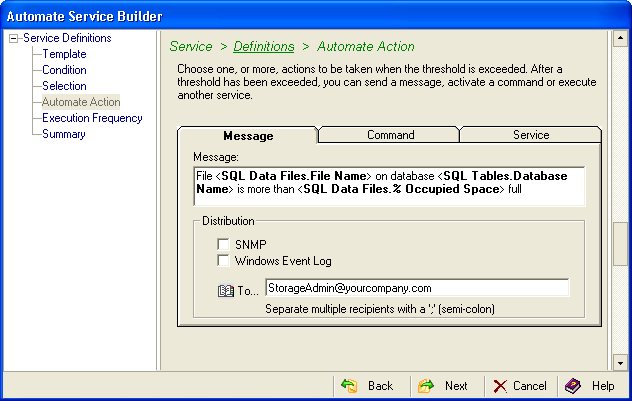The image size is (632, 401).
Task: Select Template in the tree
Action: (64, 54)
